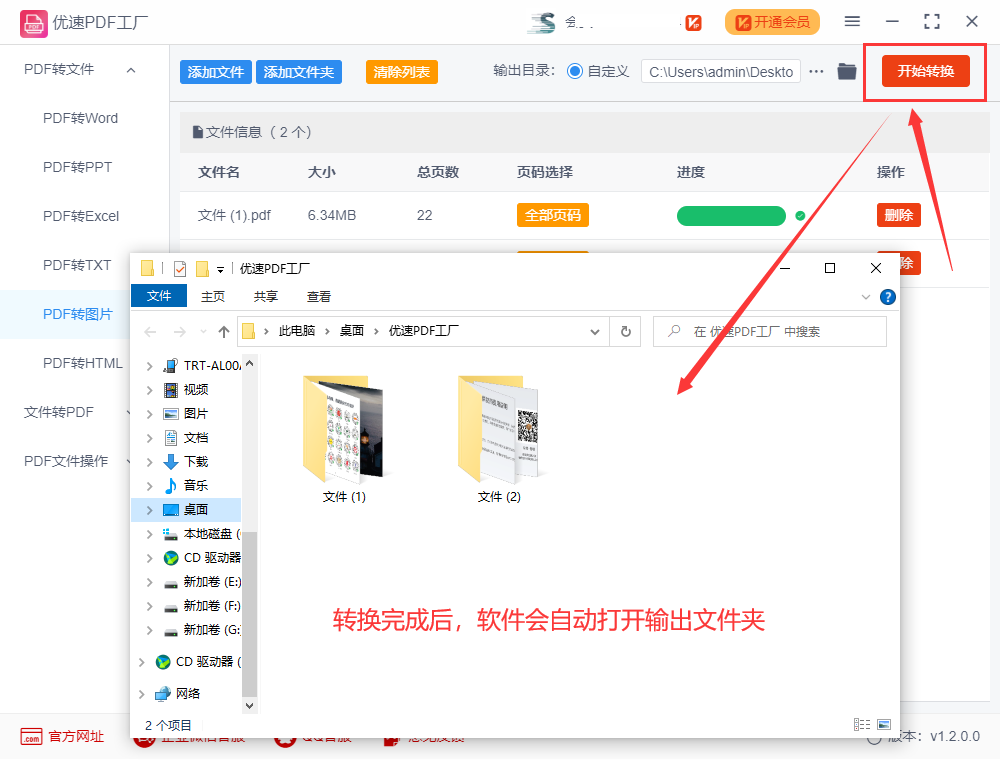Click the Explorer navigation pane scrollbar down arrow
This screenshot has width=1000, height=760.
point(249,706)
